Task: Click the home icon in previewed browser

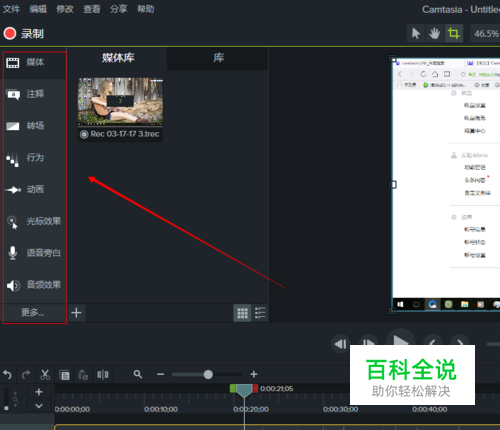Action: tap(435, 74)
